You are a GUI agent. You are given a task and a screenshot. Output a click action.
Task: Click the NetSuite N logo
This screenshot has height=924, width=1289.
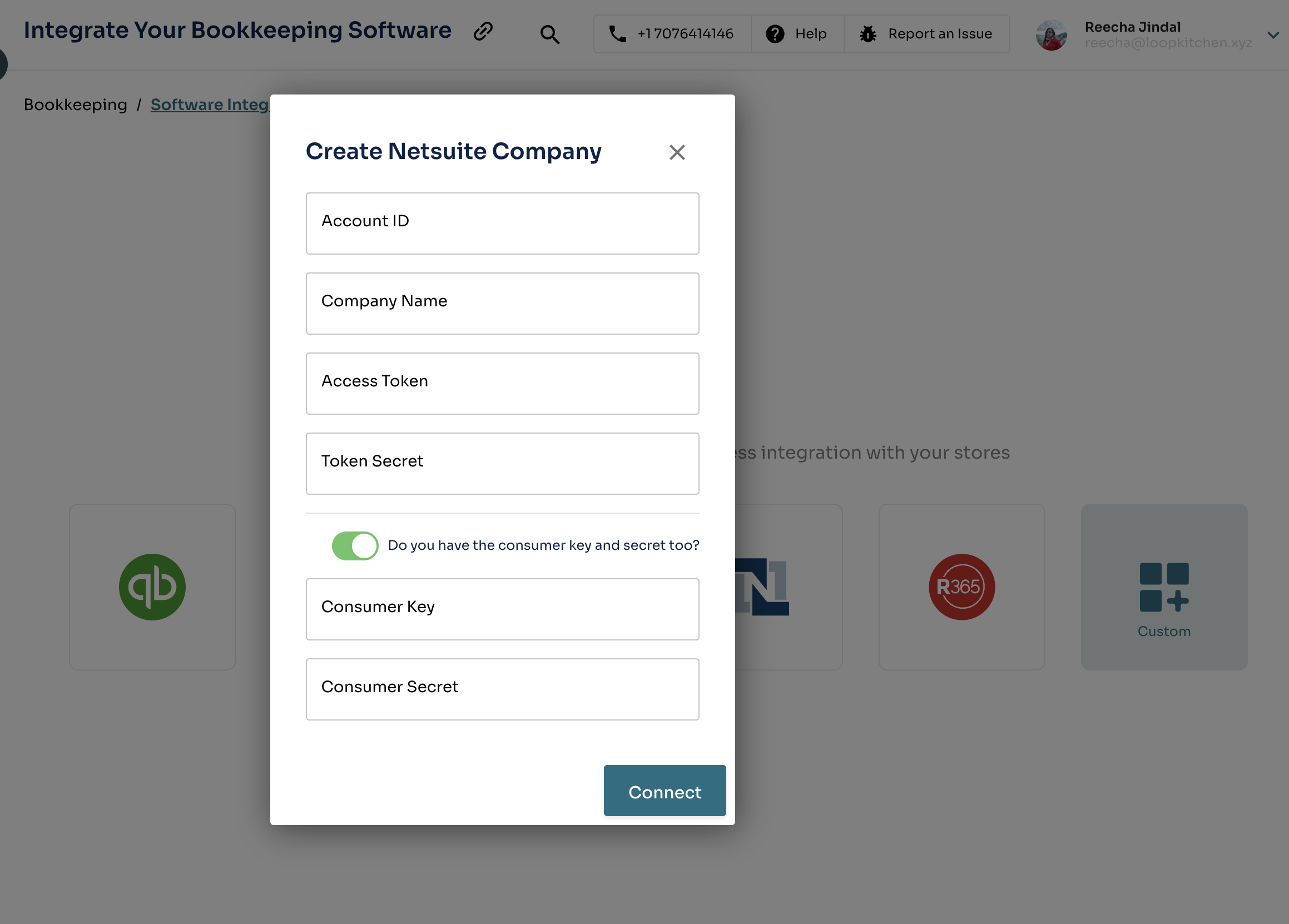click(x=763, y=587)
